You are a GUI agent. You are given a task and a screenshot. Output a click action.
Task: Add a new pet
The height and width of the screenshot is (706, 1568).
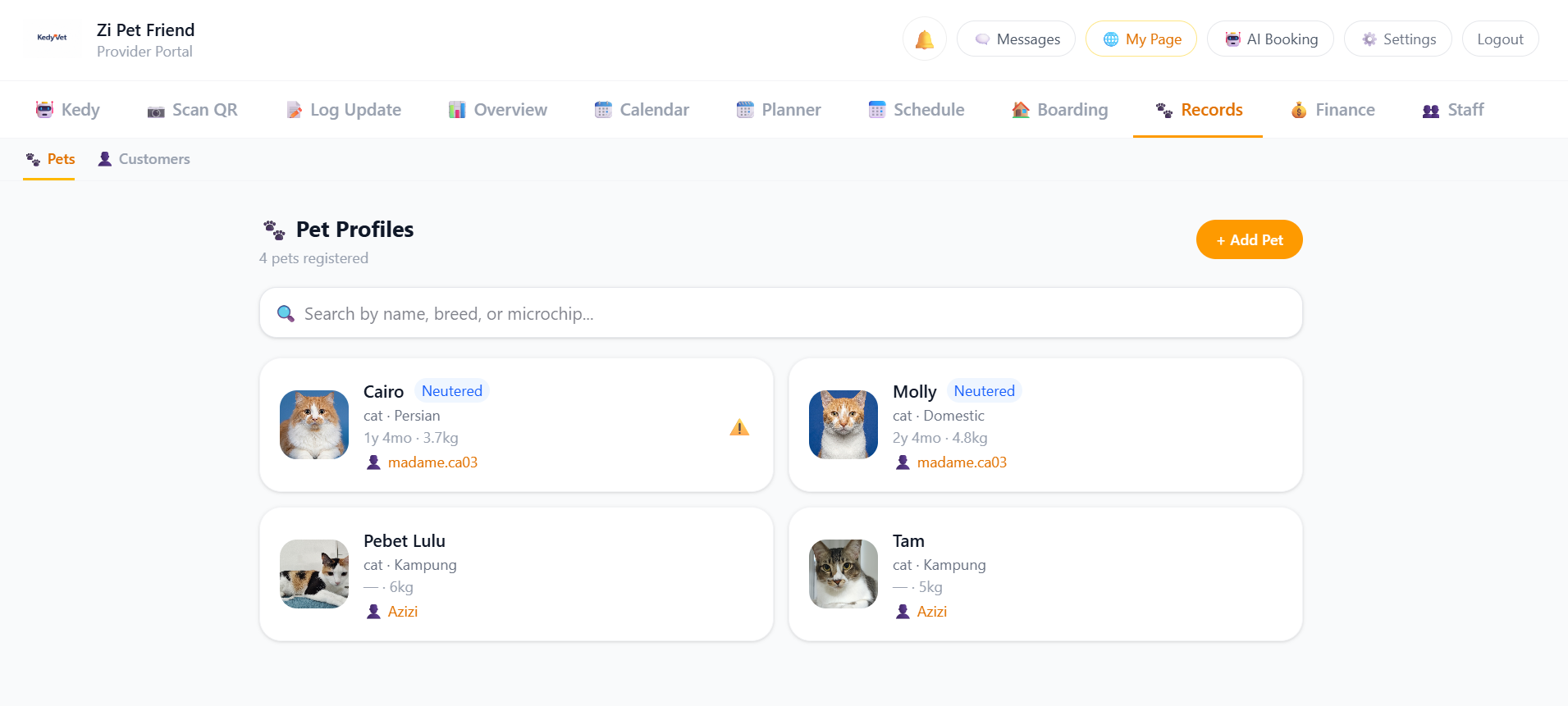pos(1249,239)
